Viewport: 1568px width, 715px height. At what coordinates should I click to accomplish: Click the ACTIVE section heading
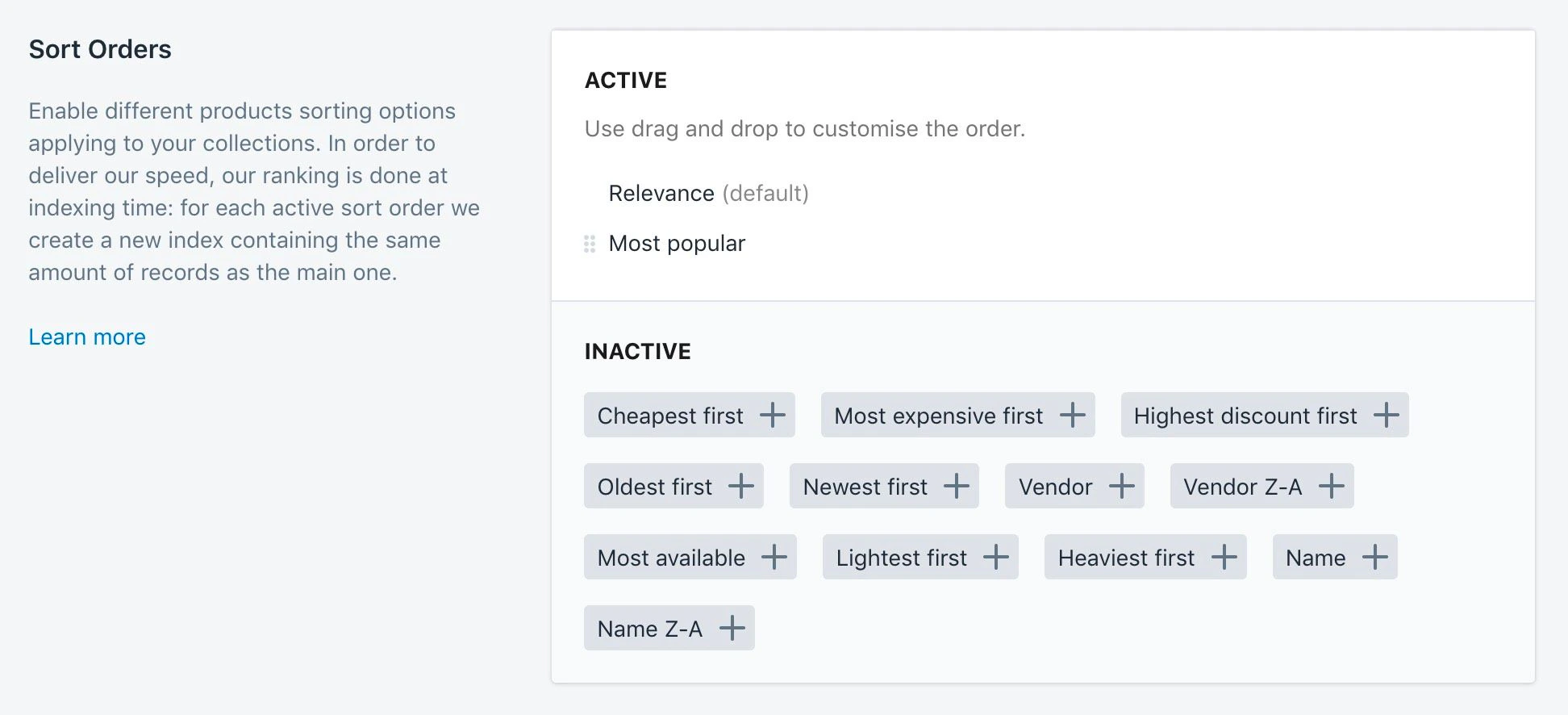click(x=626, y=79)
